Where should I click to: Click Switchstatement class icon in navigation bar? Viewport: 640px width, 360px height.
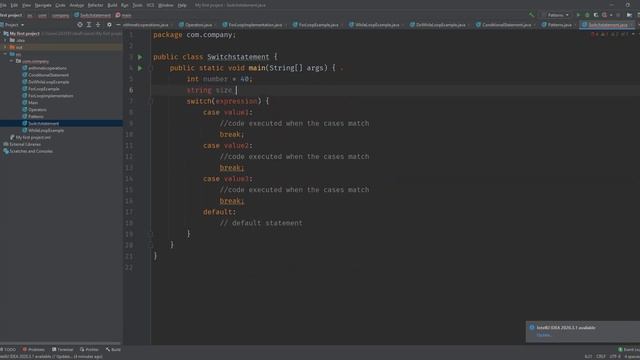tap(76, 15)
